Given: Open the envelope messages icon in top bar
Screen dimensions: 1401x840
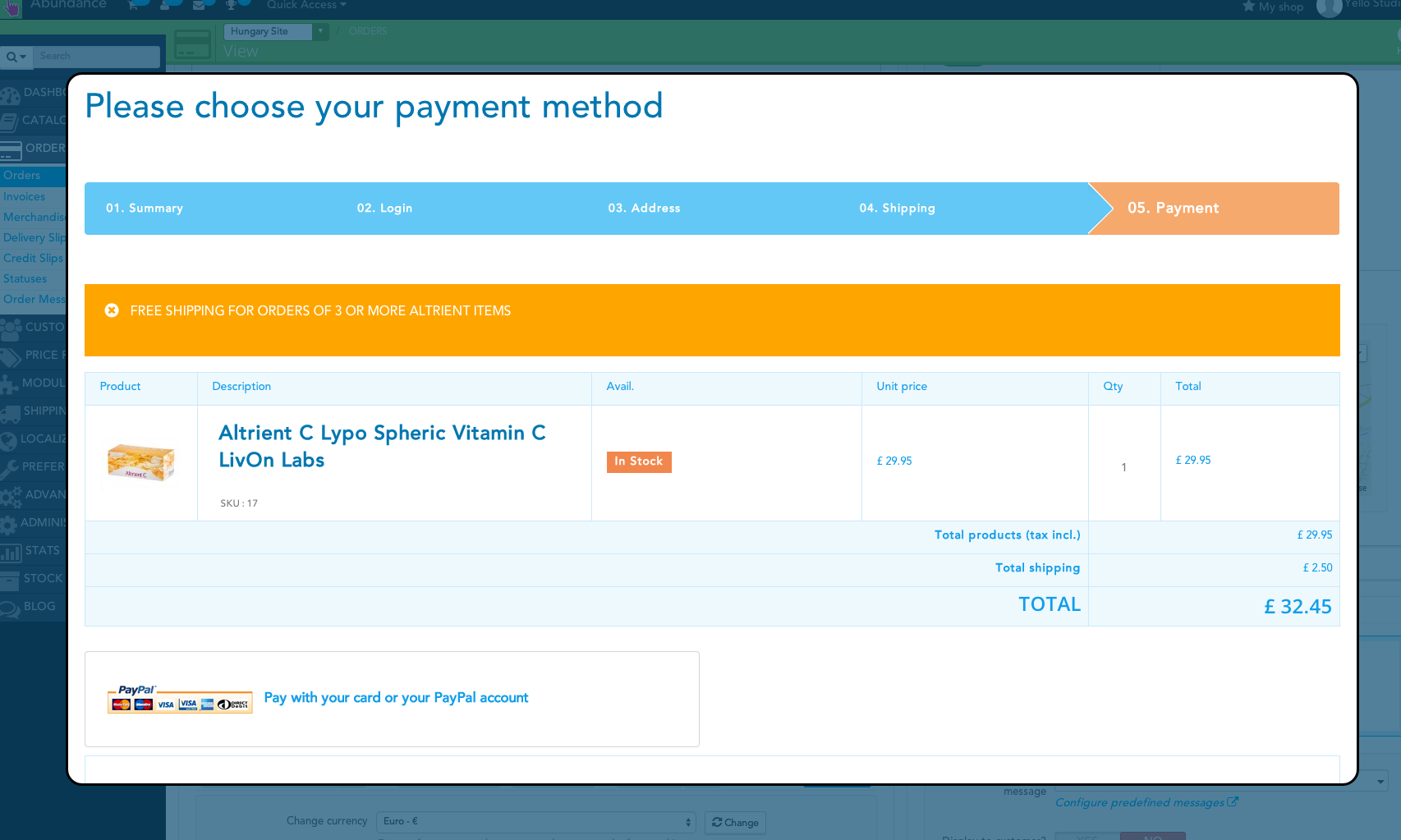Looking at the screenshot, I should (199, 5).
